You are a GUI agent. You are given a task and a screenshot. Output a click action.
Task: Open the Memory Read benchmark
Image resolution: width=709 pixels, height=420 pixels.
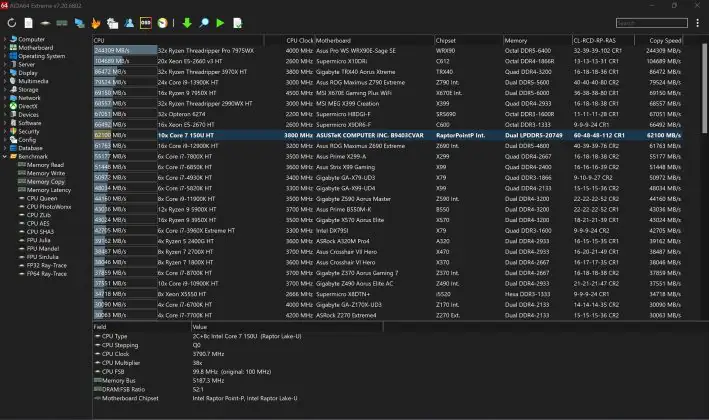45,165
